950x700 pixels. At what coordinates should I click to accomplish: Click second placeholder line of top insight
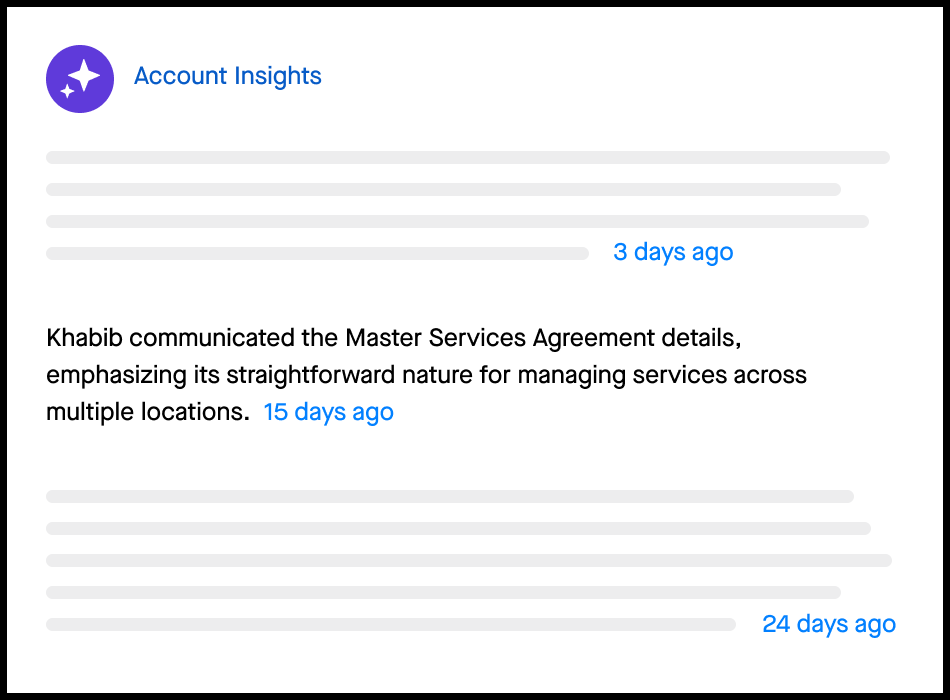(x=443, y=189)
